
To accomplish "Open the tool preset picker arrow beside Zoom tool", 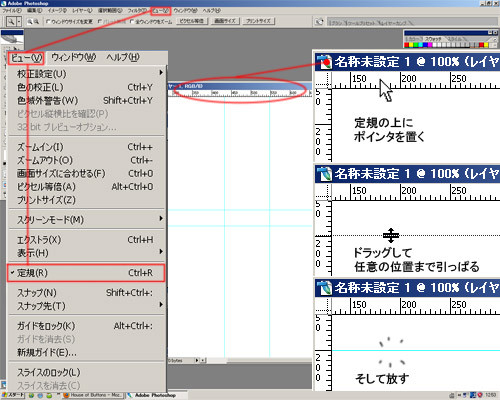I will [19, 22].
